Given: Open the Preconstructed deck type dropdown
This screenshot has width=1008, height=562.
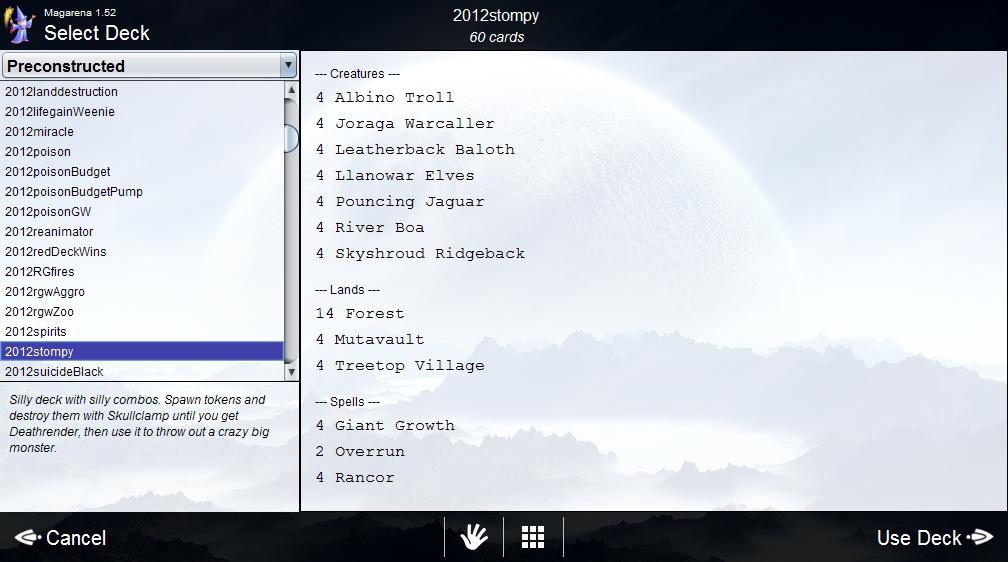Looking at the screenshot, I should click(140, 66).
